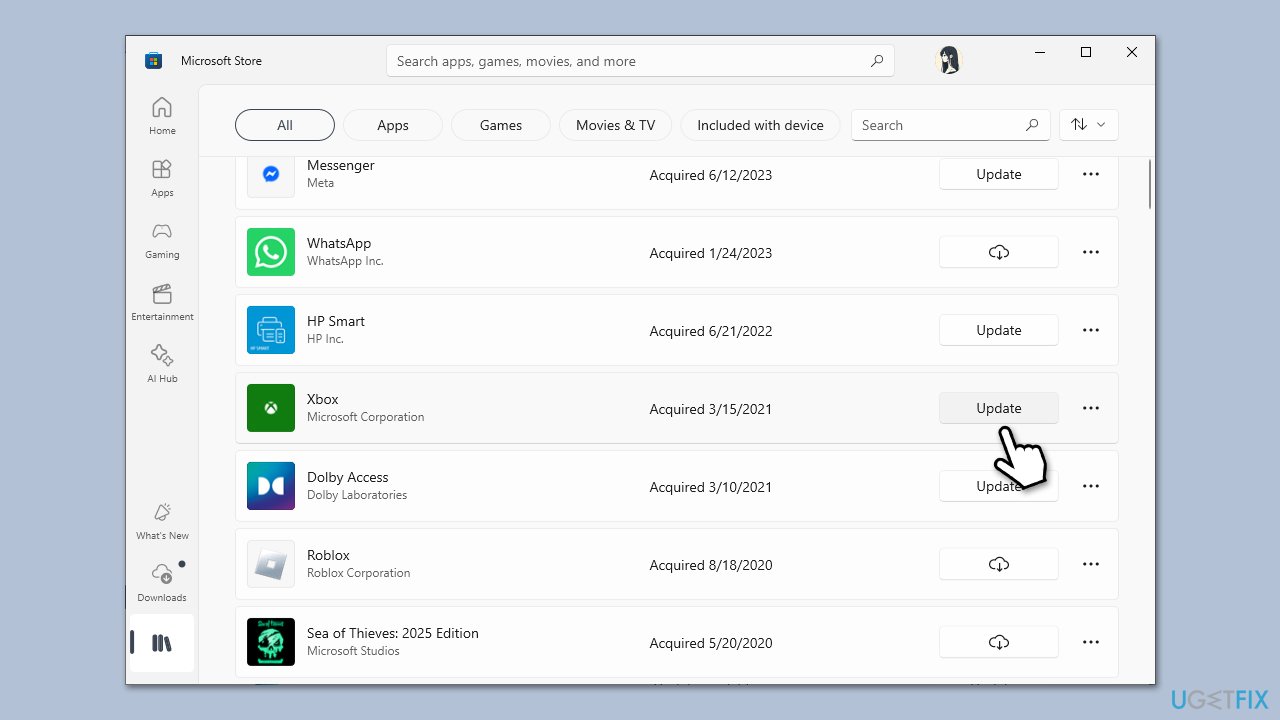Switch to the Movies & TV tab
This screenshot has width=1280, height=720.
615,124
